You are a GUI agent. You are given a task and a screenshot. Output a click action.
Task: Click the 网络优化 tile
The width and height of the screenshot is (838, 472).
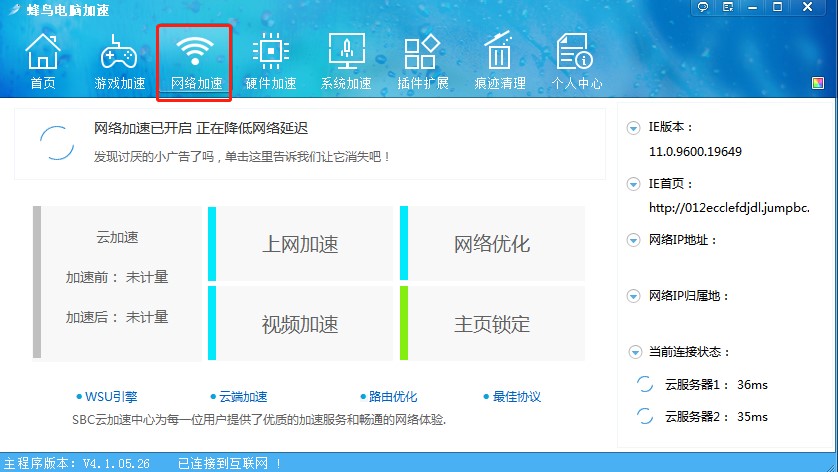[492, 244]
